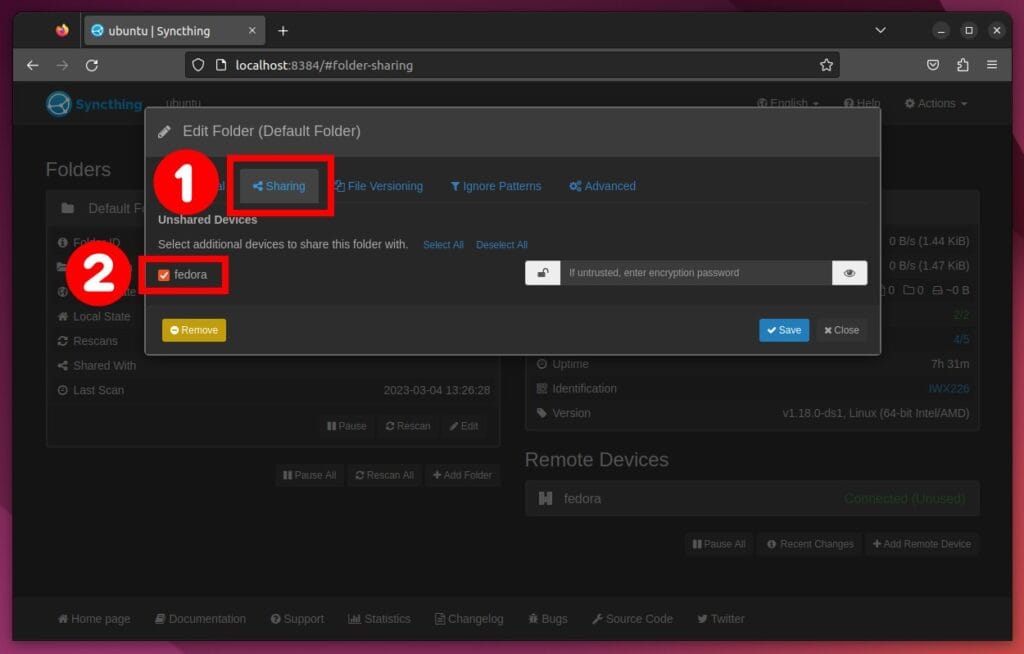Open the Twitter footer link

pyautogui.click(x=721, y=619)
